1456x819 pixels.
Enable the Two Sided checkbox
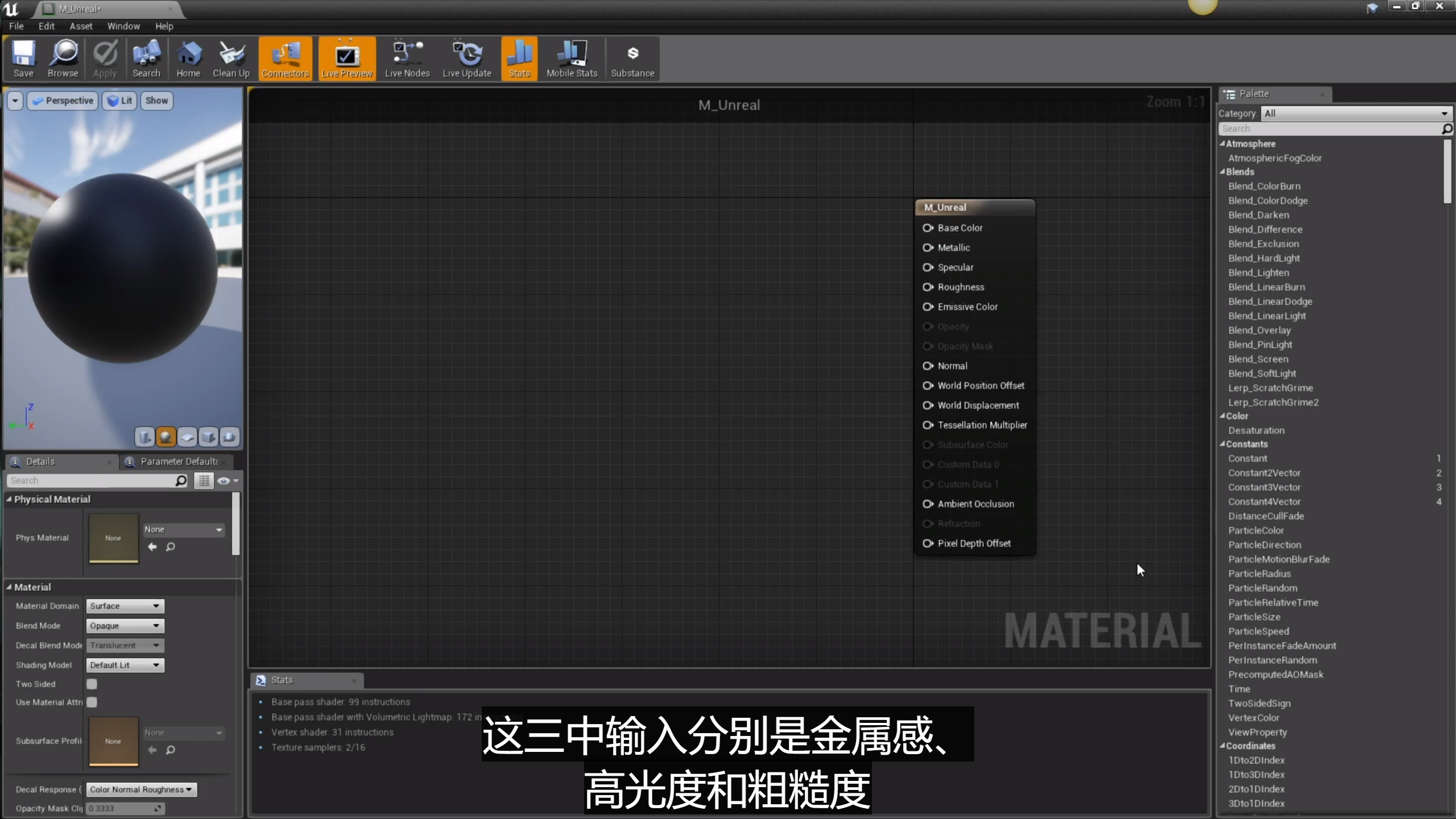pos(92,684)
